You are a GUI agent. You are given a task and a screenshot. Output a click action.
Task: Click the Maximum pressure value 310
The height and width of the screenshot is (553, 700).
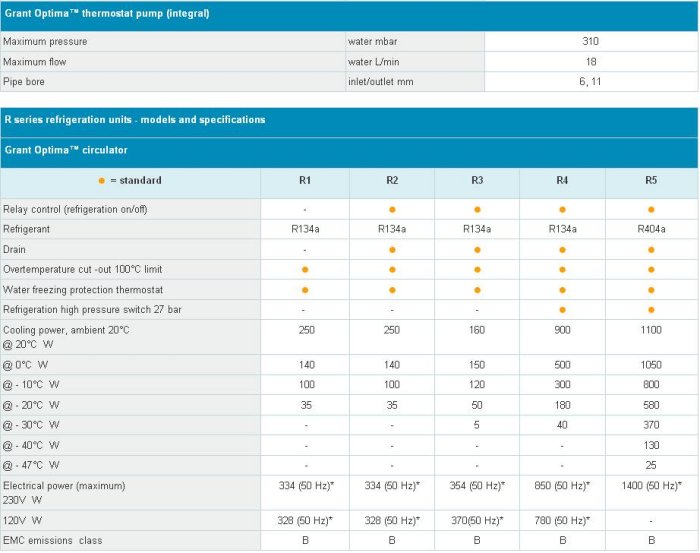[x=590, y=42]
